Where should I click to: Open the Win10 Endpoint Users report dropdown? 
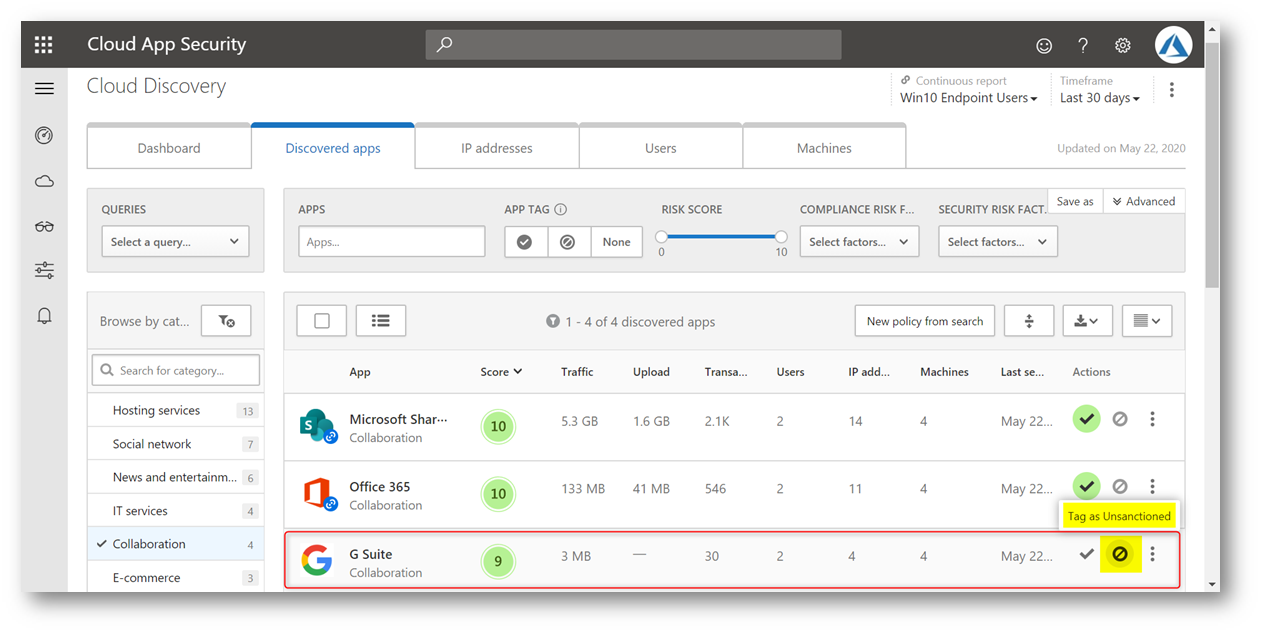click(968, 98)
